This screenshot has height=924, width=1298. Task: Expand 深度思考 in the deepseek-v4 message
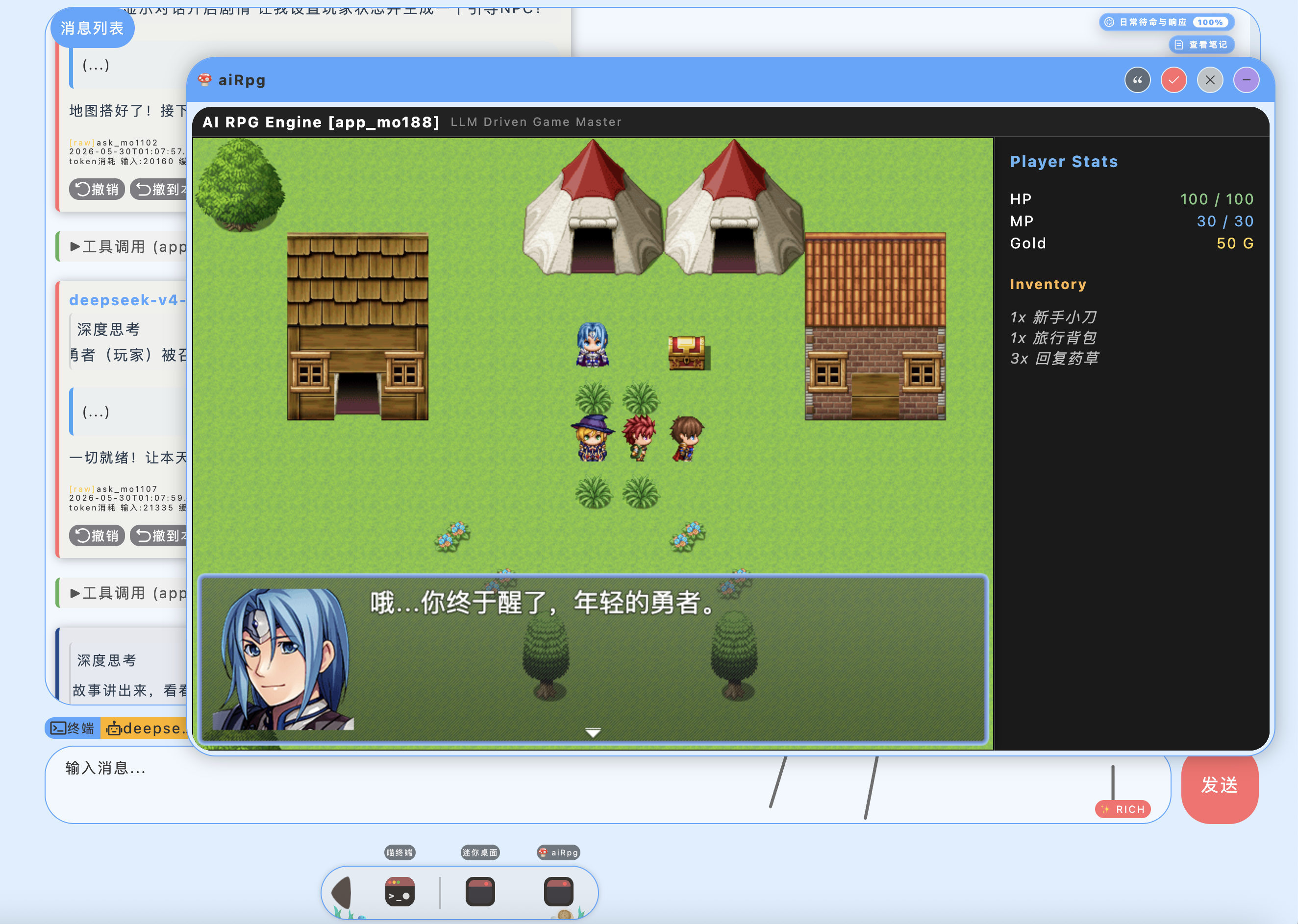click(108, 329)
